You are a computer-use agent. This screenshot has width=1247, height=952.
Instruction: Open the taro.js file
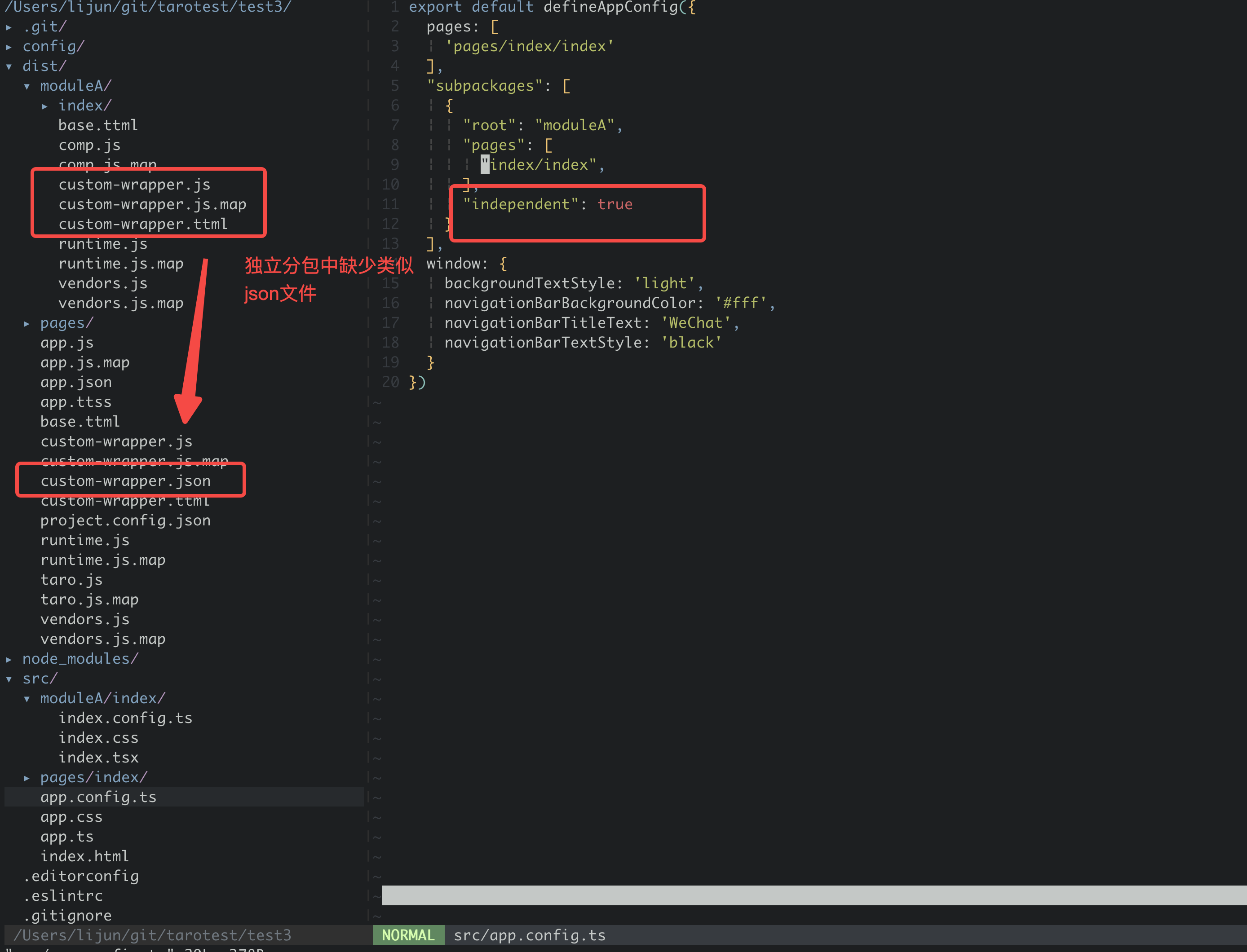71,579
